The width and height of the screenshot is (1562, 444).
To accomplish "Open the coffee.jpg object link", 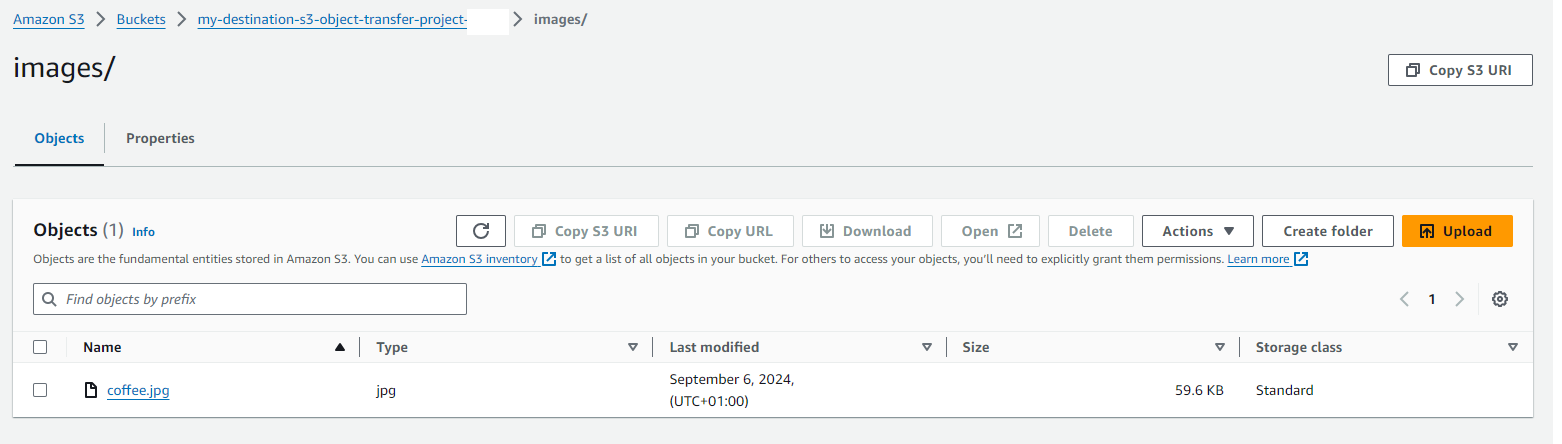I will [x=138, y=390].
